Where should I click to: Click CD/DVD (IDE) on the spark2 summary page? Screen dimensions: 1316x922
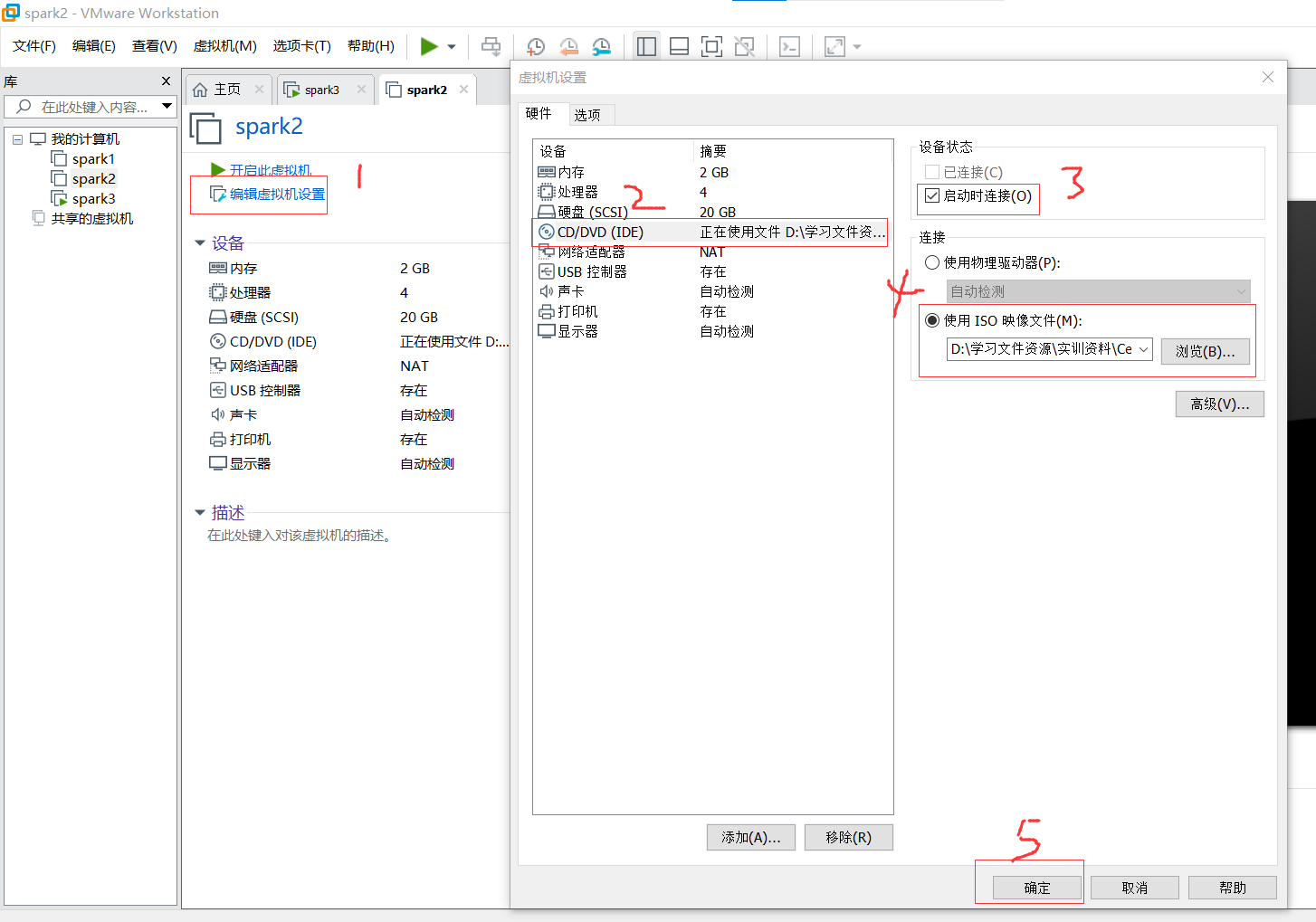(262, 342)
